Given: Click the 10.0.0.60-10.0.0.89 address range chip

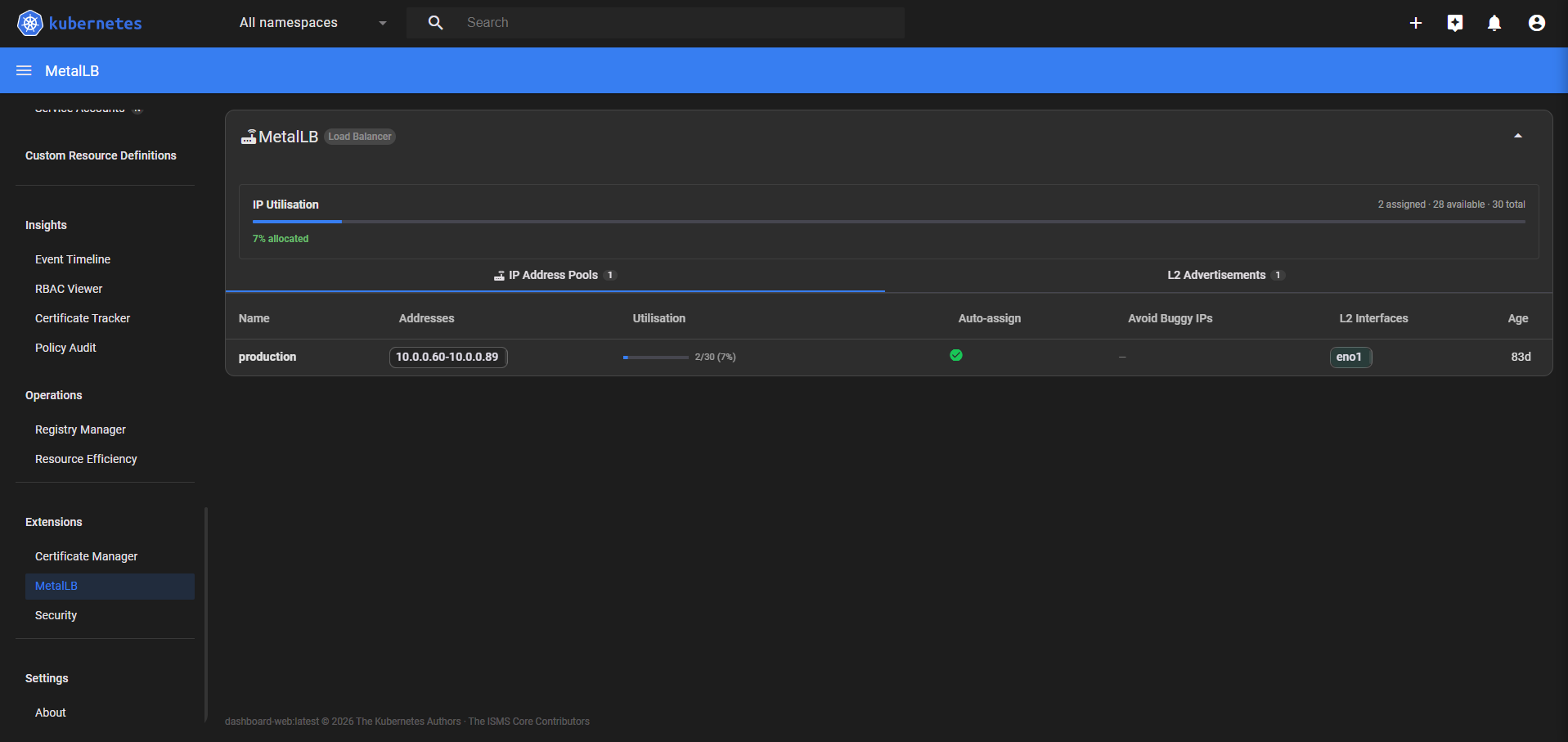Looking at the screenshot, I should pyautogui.click(x=448, y=357).
